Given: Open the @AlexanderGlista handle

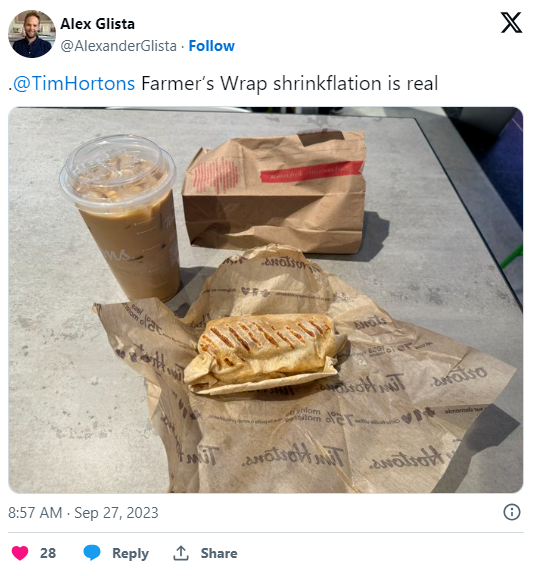Looking at the screenshot, I should click(119, 46).
